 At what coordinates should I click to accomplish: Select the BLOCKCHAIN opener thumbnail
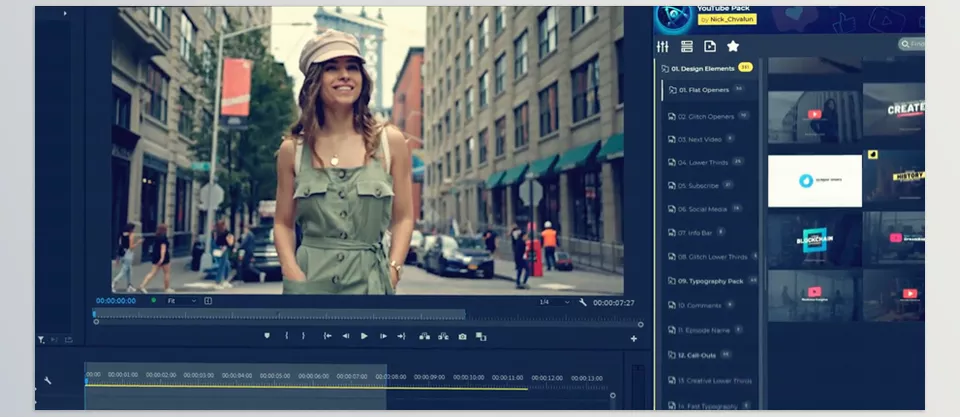click(815, 240)
